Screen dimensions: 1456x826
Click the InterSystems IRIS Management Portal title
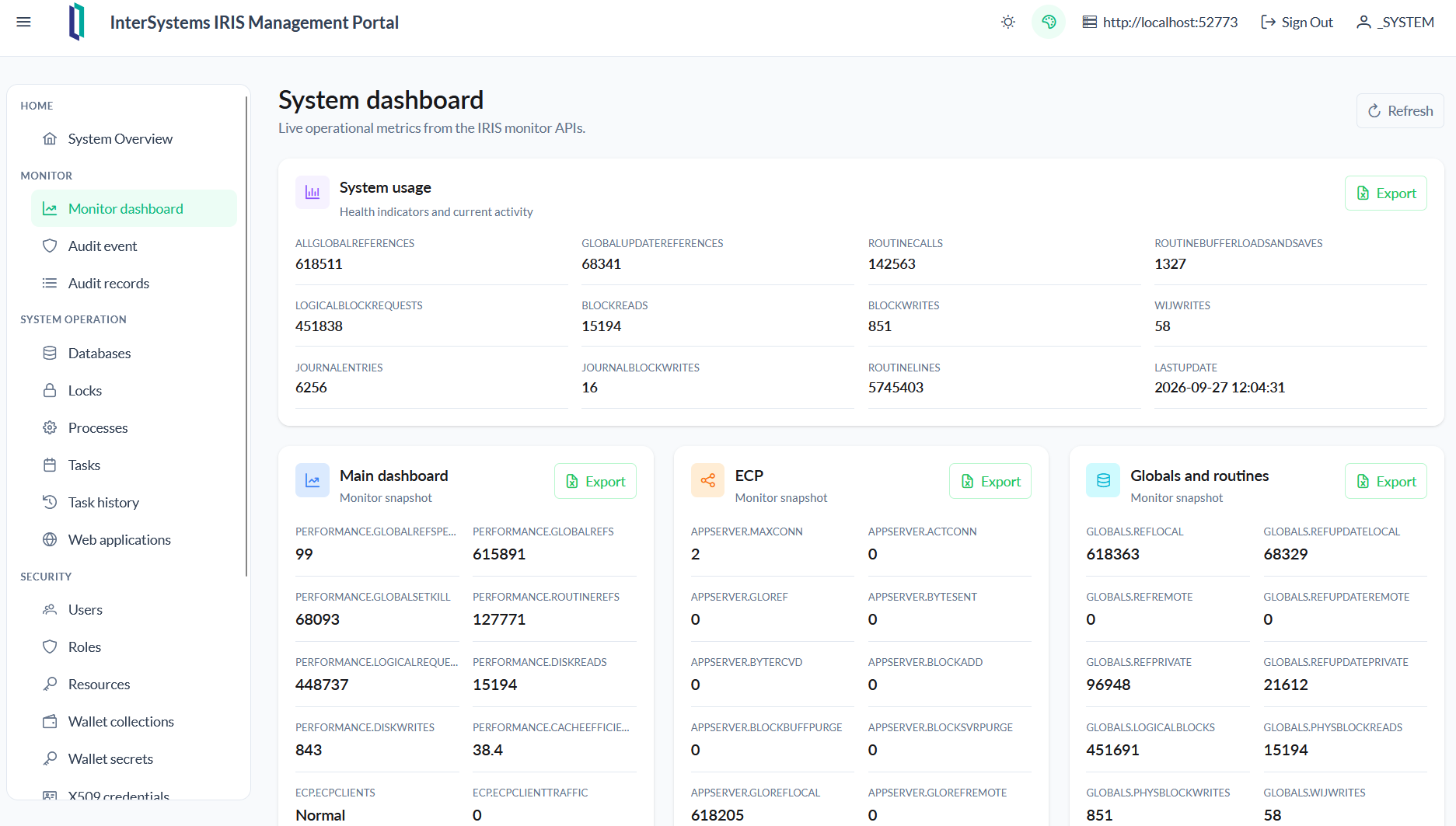coord(254,22)
